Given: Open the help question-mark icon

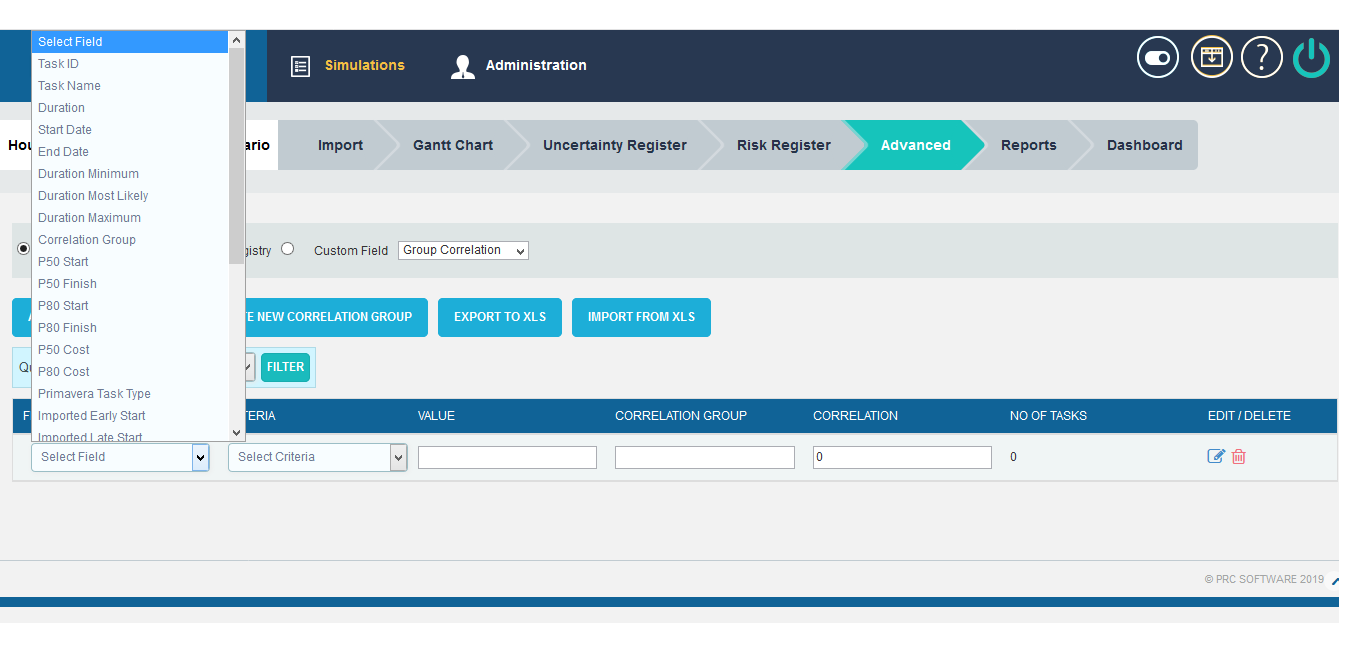Looking at the screenshot, I should pyautogui.click(x=1261, y=57).
